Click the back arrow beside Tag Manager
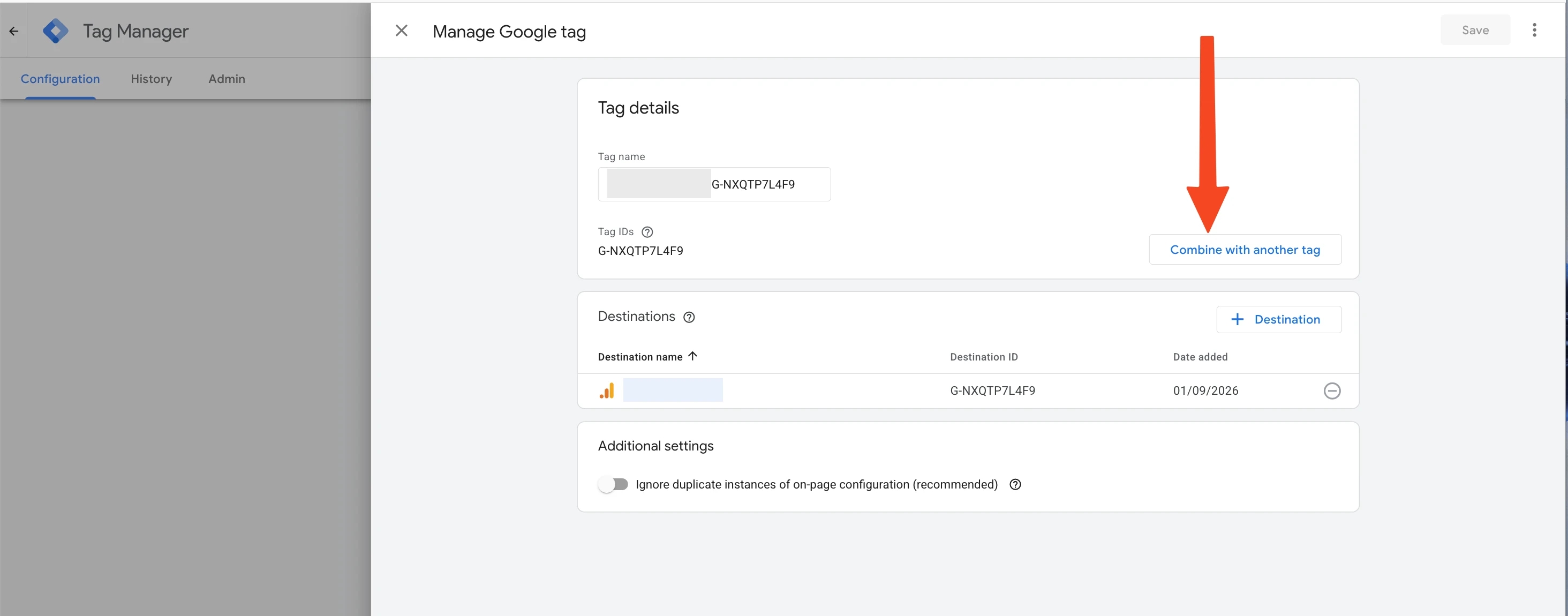This screenshot has width=1568, height=616. tap(13, 31)
